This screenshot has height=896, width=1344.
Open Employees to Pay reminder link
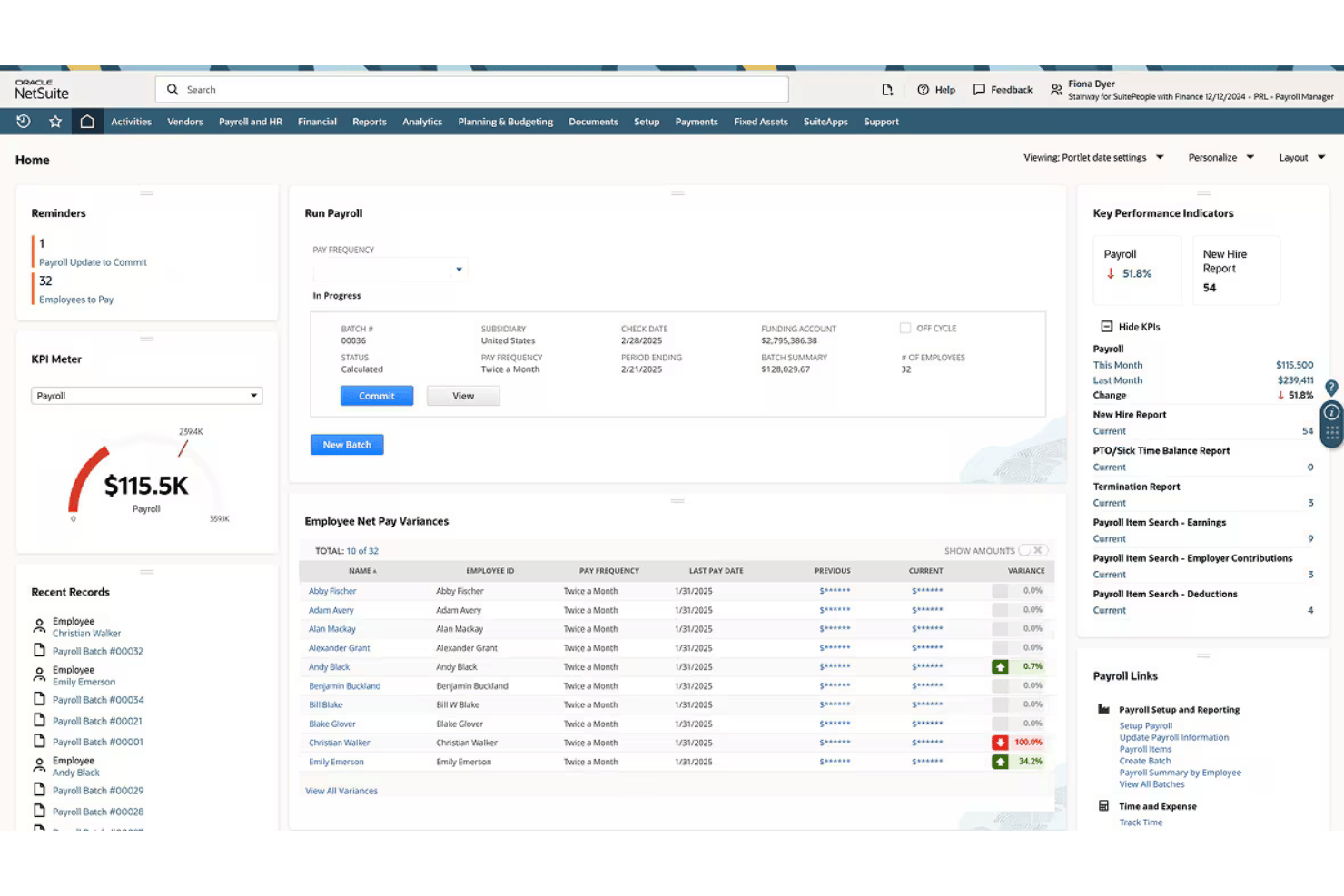76,300
